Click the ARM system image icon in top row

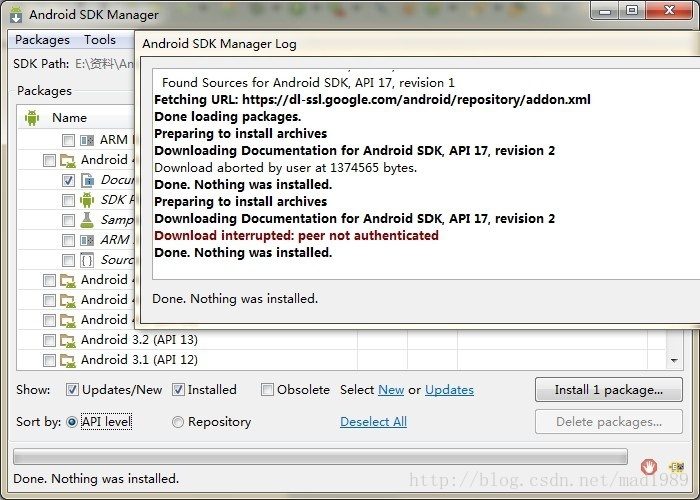[x=87, y=140]
